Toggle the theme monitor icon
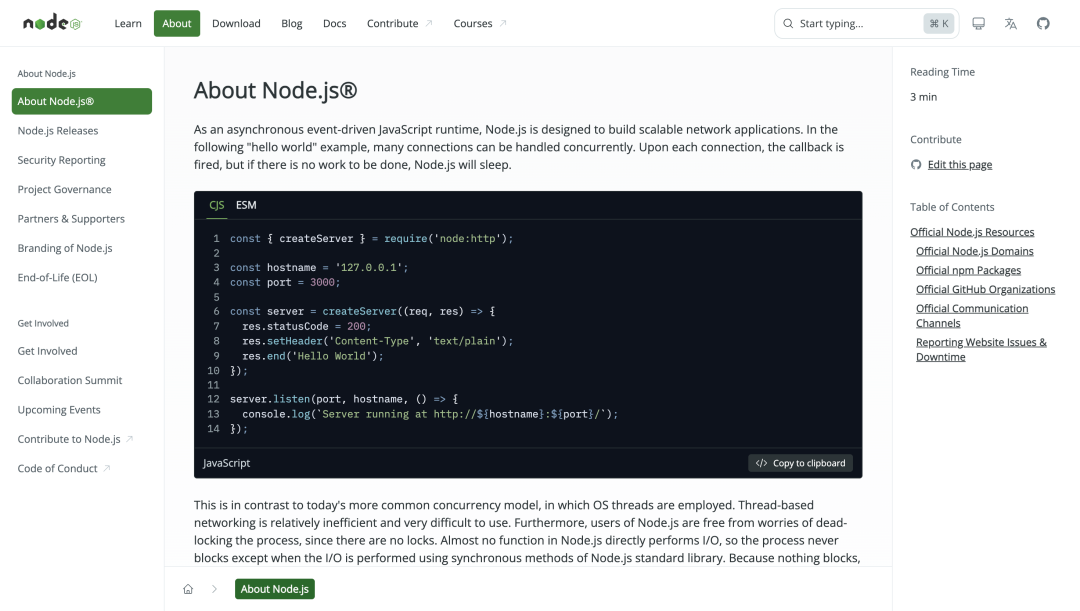1080x611 pixels. coord(978,23)
